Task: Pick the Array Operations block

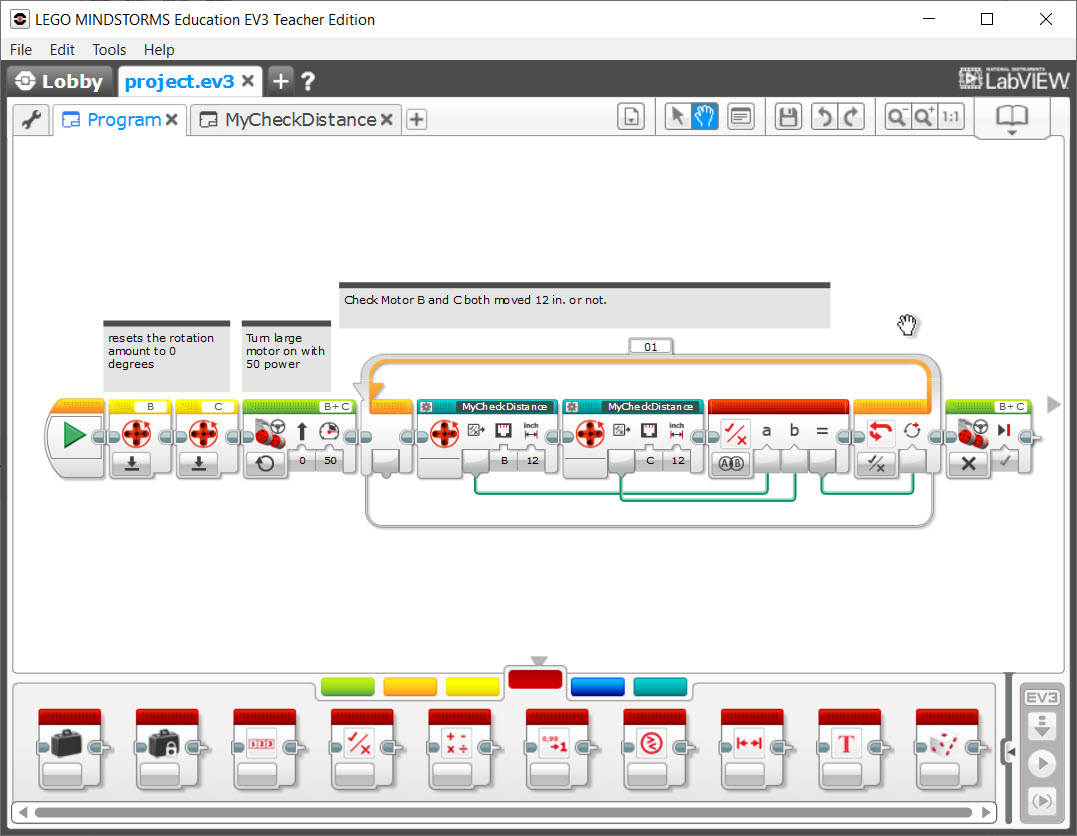Action: pos(265,749)
